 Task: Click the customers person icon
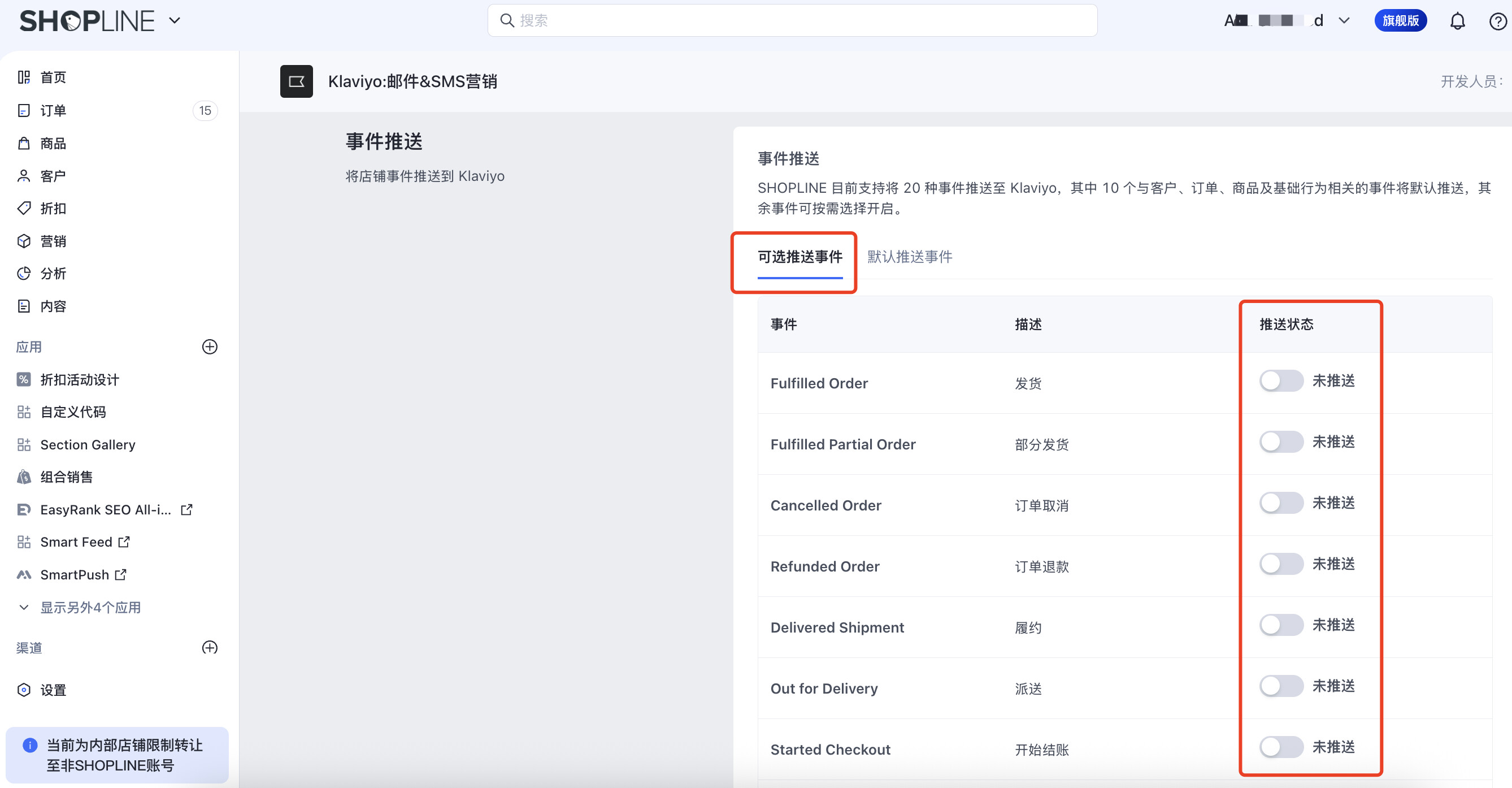(x=24, y=176)
